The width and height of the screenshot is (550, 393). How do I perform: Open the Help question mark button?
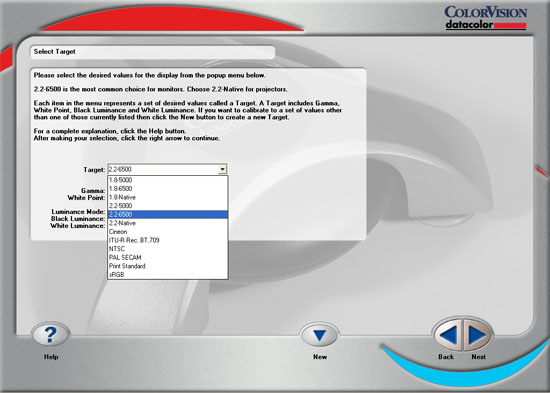[51, 334]
